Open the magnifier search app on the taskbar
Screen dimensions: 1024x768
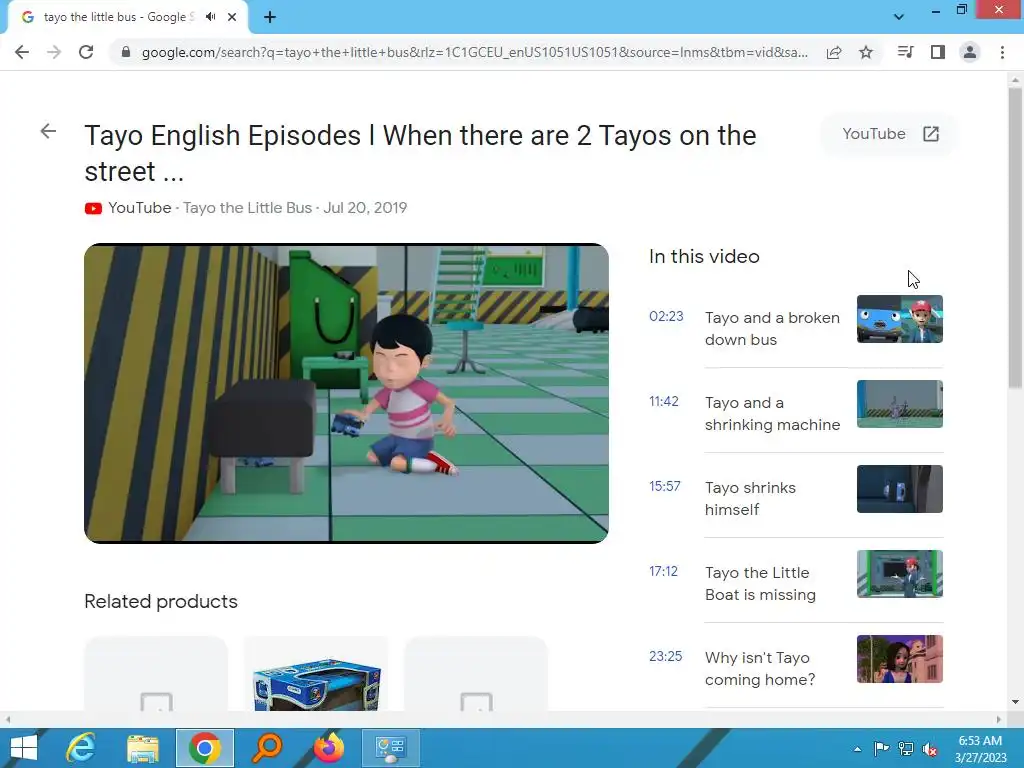pyautogui.click(x=266, y=748)
